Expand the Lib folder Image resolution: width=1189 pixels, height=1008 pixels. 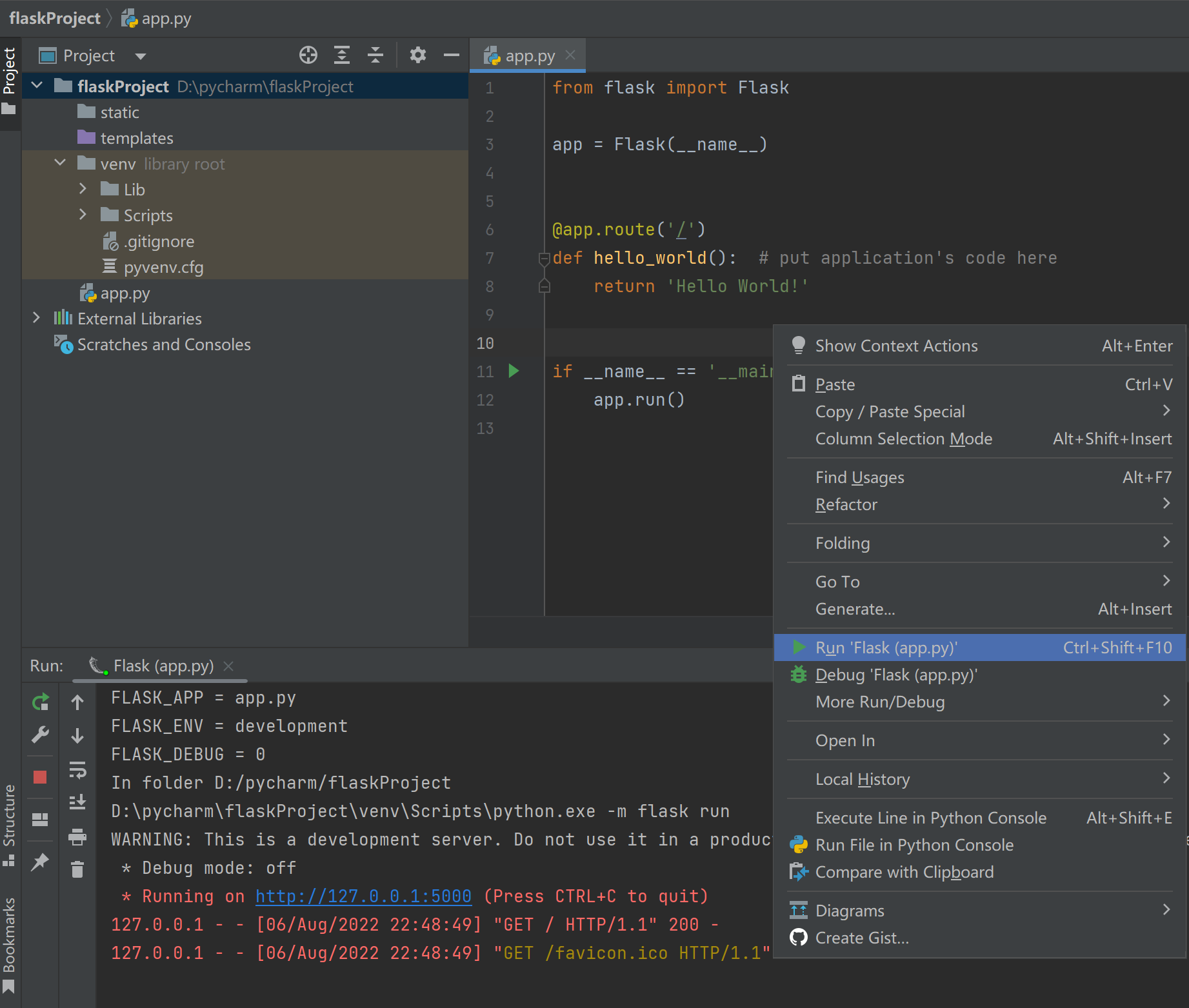pyautogui.click(x=83, y=189)
